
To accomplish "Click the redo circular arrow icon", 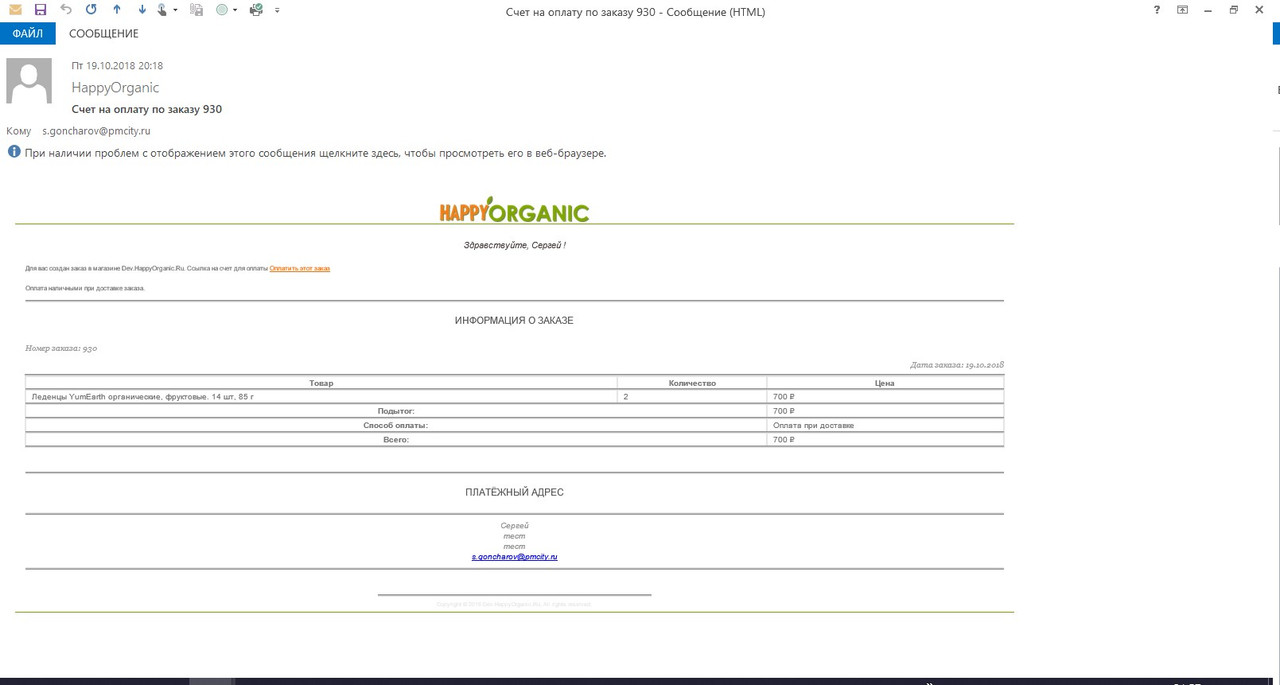I will 91,10.
